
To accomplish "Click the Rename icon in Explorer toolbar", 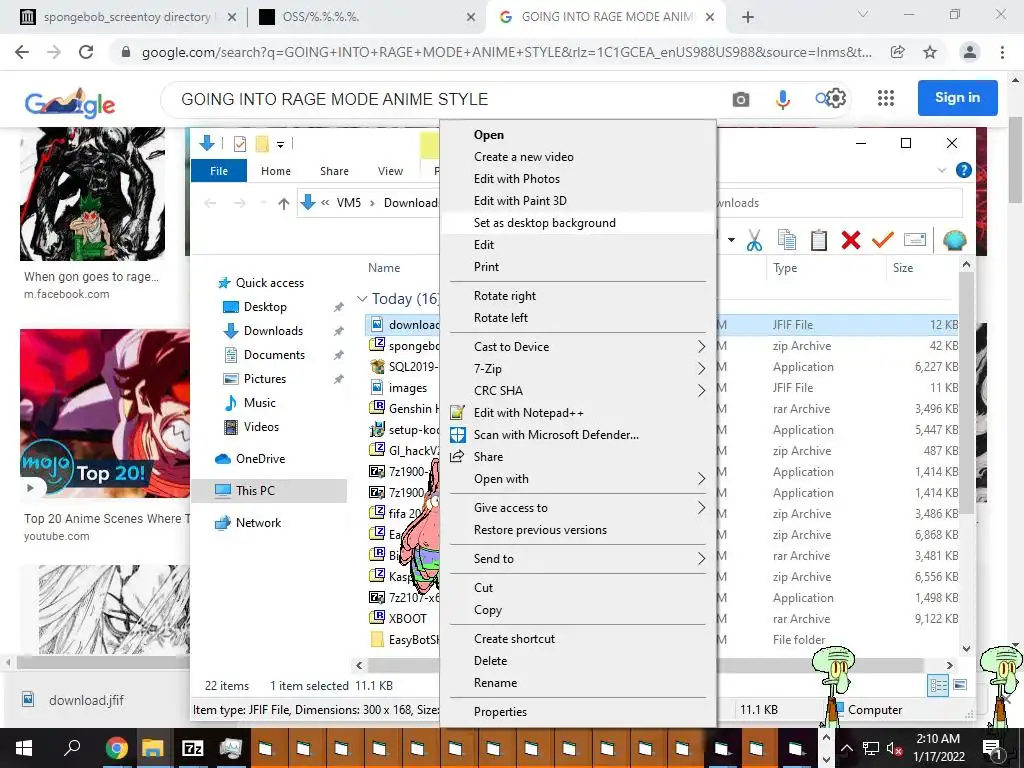I will pos(914,240).
